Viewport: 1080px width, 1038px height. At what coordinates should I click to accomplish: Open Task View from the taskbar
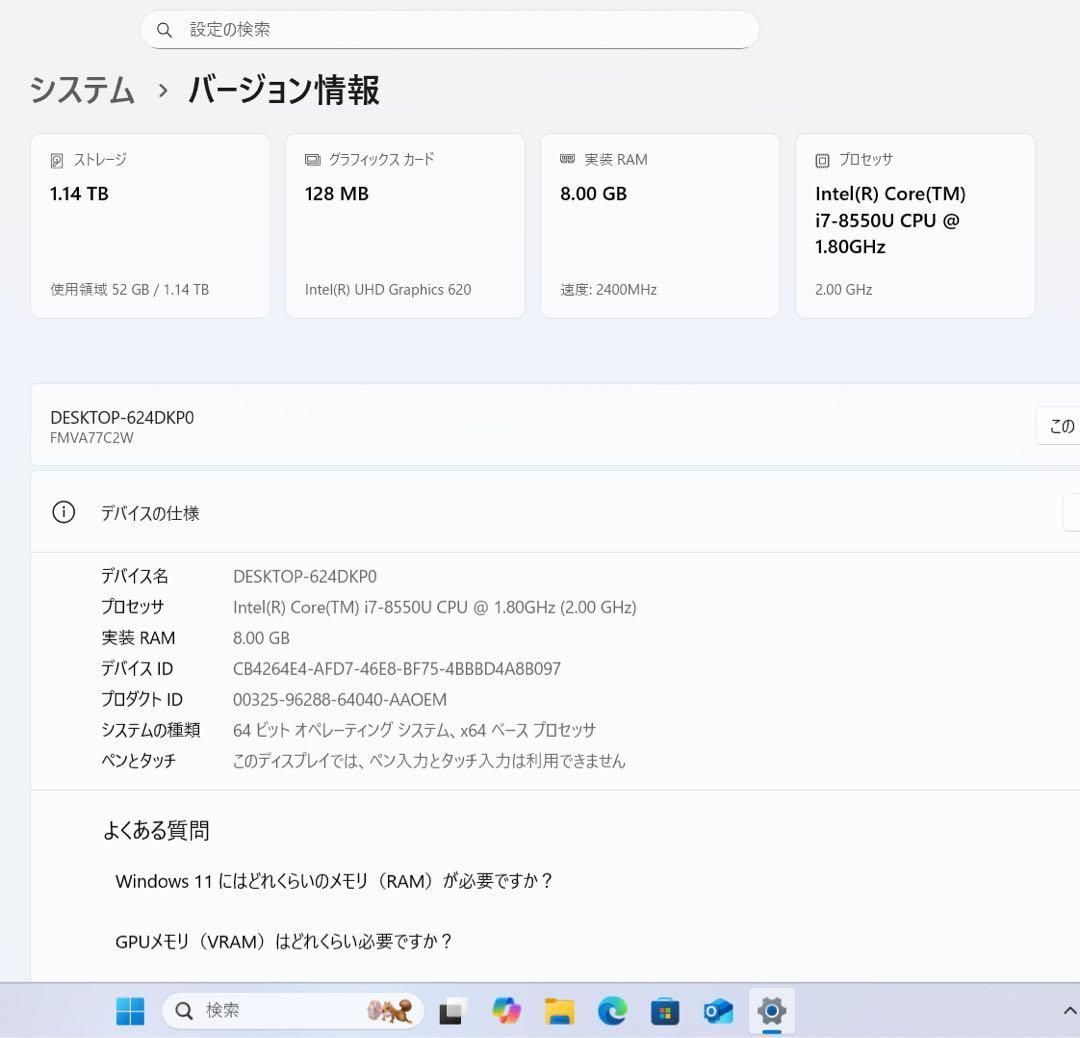click(x=451, y=1011)
